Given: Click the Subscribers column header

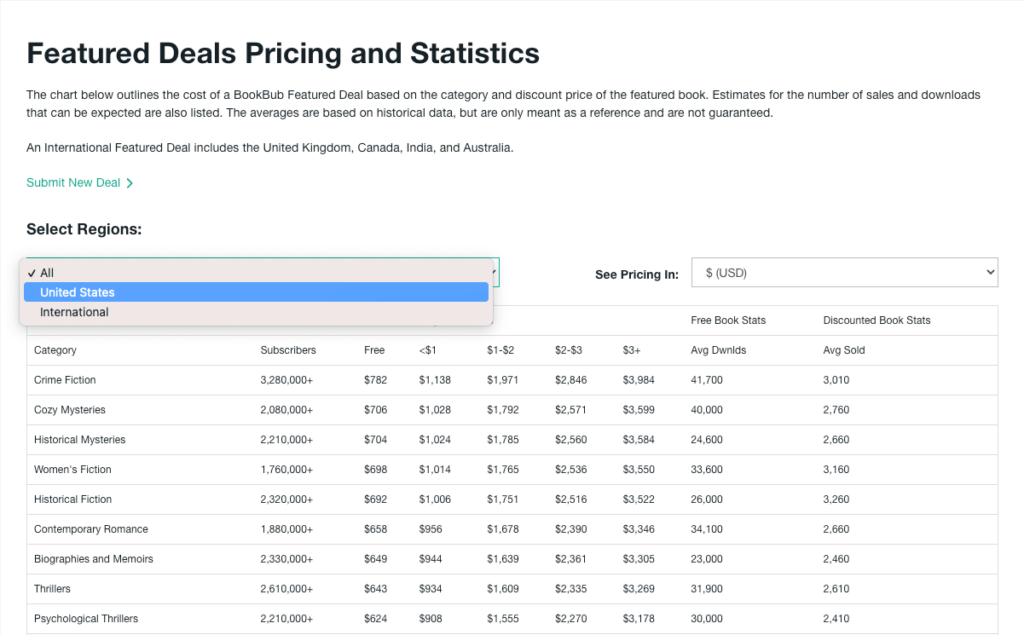Looking at the screenshot, I should [x=288, y=350].
